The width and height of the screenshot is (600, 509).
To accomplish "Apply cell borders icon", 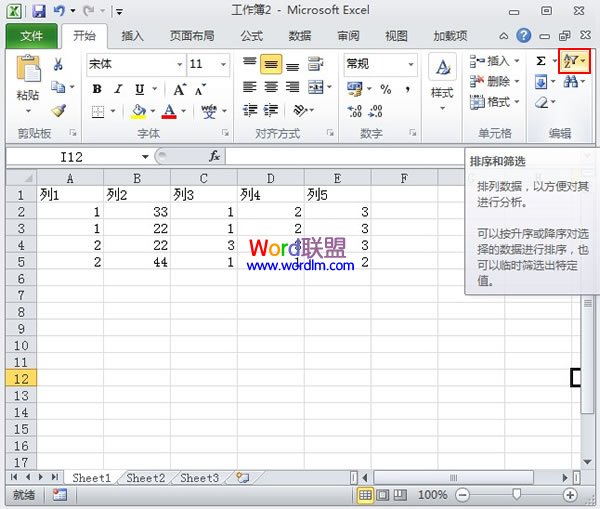I will [98, 112].
